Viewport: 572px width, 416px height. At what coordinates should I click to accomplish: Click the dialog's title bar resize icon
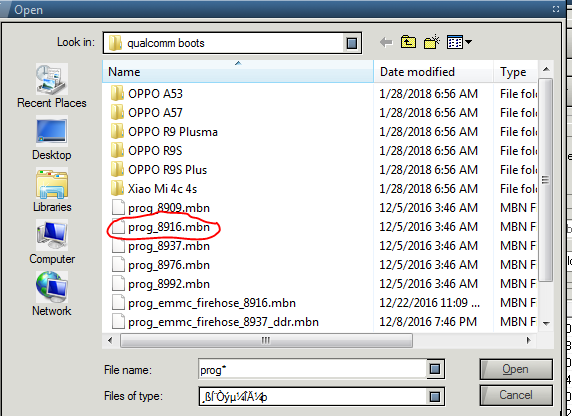coord(556,9)
